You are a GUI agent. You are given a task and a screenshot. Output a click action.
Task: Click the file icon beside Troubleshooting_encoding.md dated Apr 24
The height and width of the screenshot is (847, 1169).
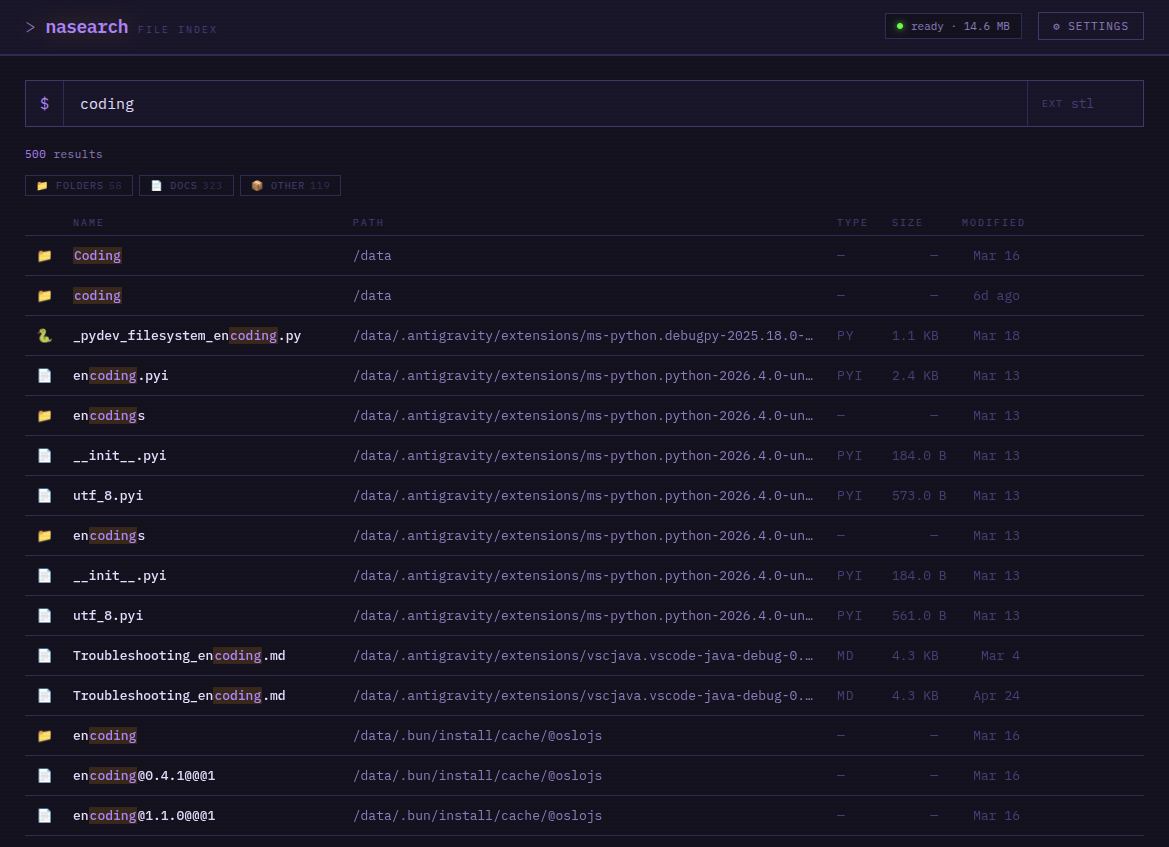pos(45,696)
